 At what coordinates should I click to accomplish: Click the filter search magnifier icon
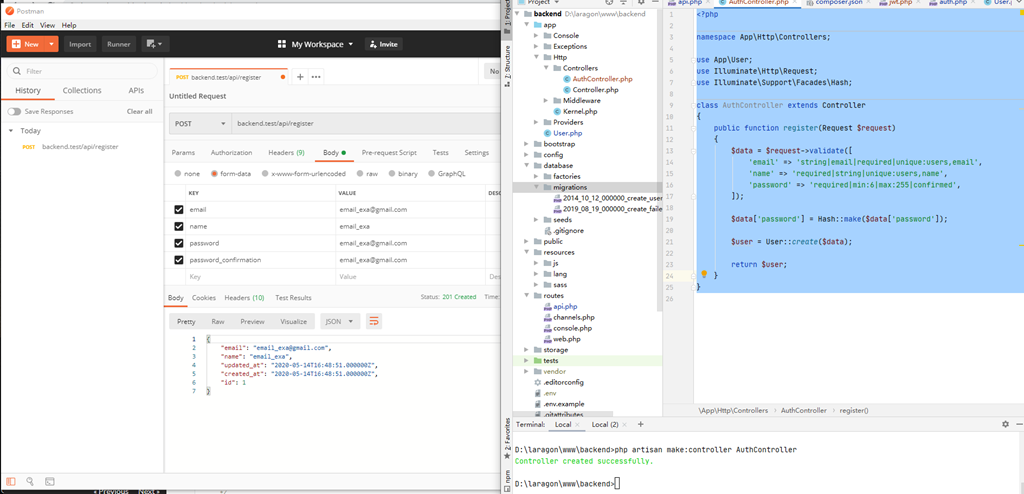tap(16, 71)
